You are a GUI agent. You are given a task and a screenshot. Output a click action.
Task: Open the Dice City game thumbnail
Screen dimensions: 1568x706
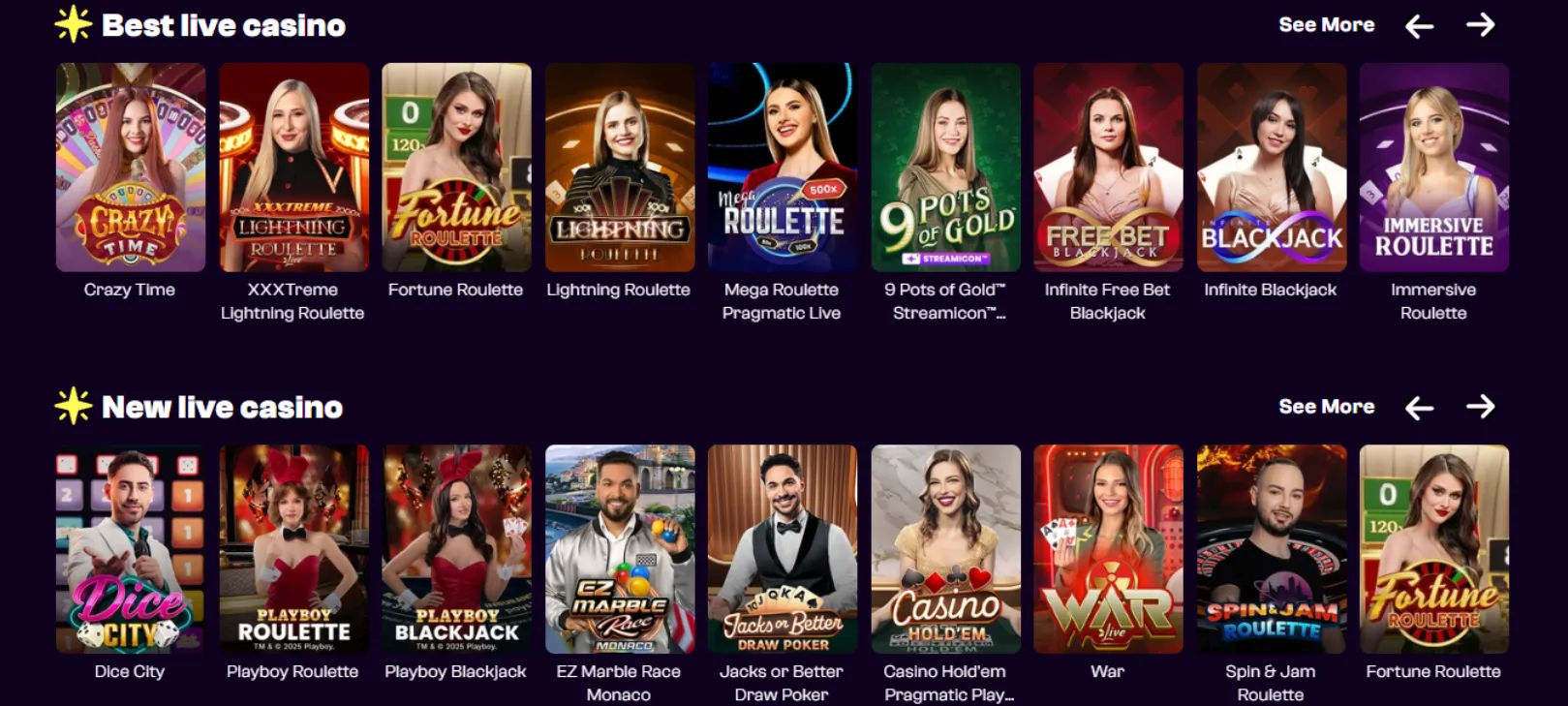click(131, 549)
